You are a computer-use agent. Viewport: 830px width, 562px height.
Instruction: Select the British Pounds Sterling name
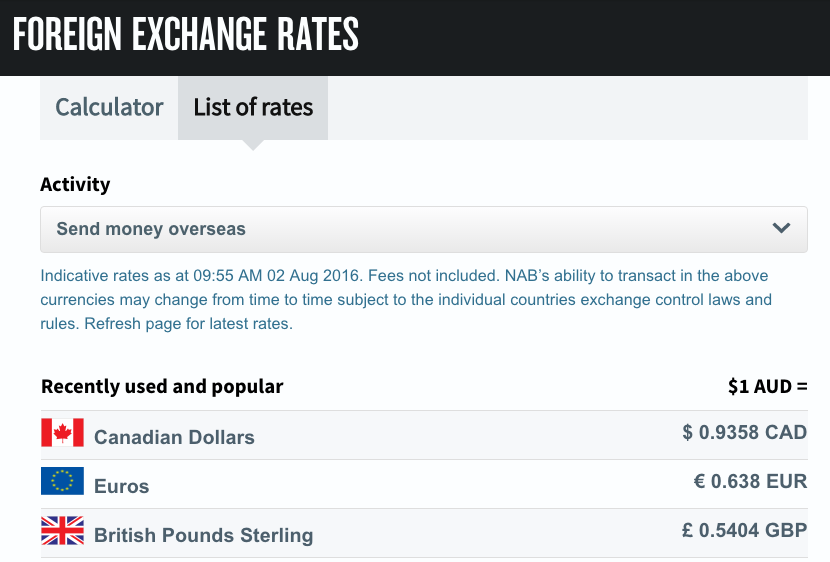point(204,535)
